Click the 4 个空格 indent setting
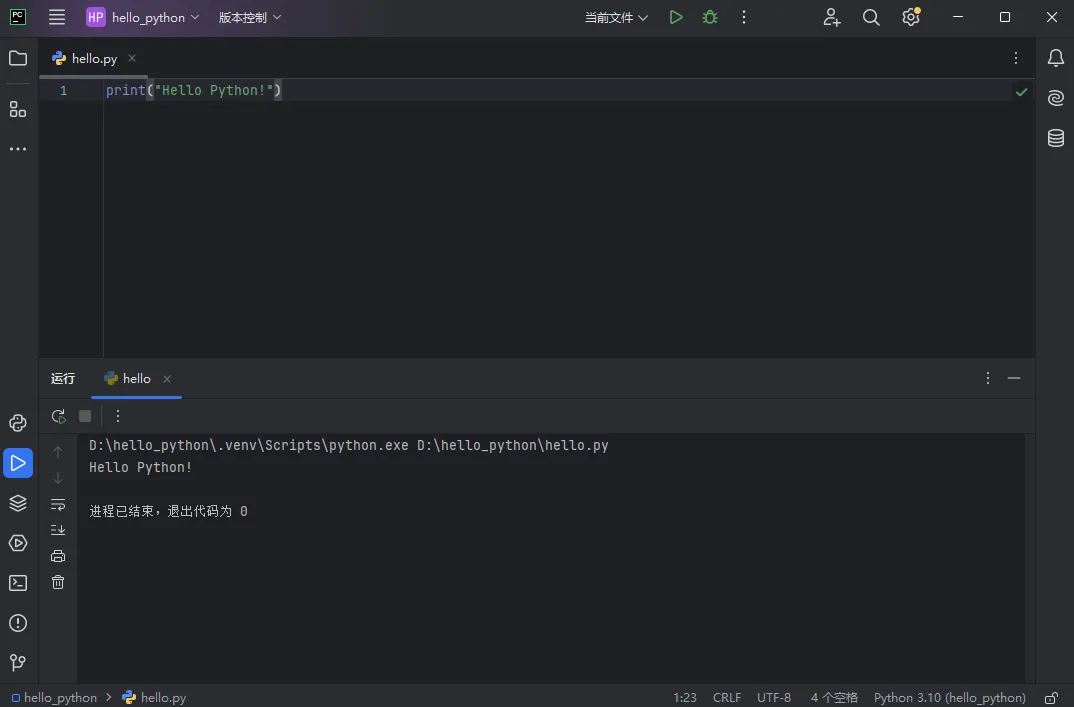This screenshot has width=1074, height=707. pyautogui.click(x=834, y=697)
